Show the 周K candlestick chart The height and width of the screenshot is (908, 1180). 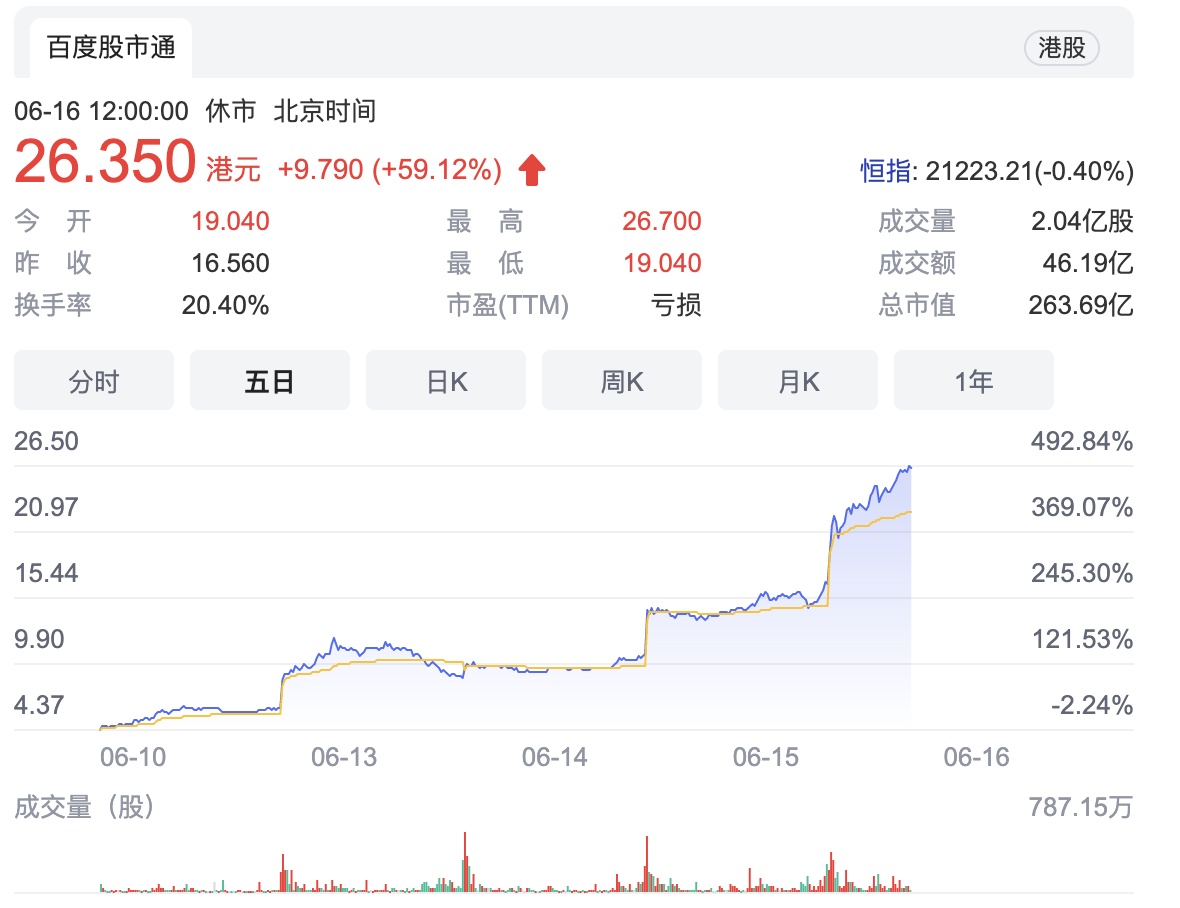[x=622, y=381]
